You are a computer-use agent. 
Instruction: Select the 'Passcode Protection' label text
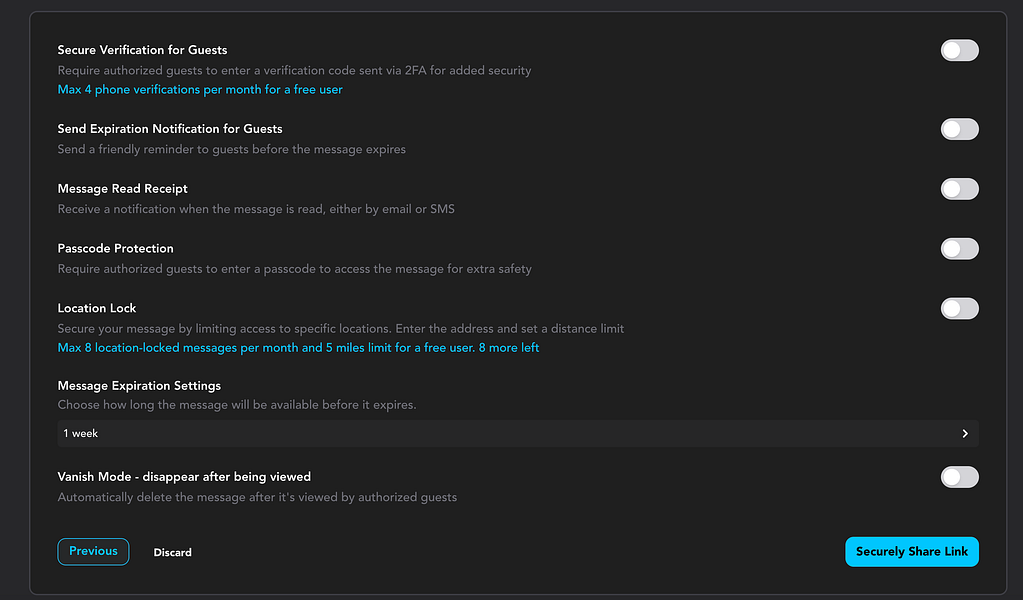[x=115, y=248]
